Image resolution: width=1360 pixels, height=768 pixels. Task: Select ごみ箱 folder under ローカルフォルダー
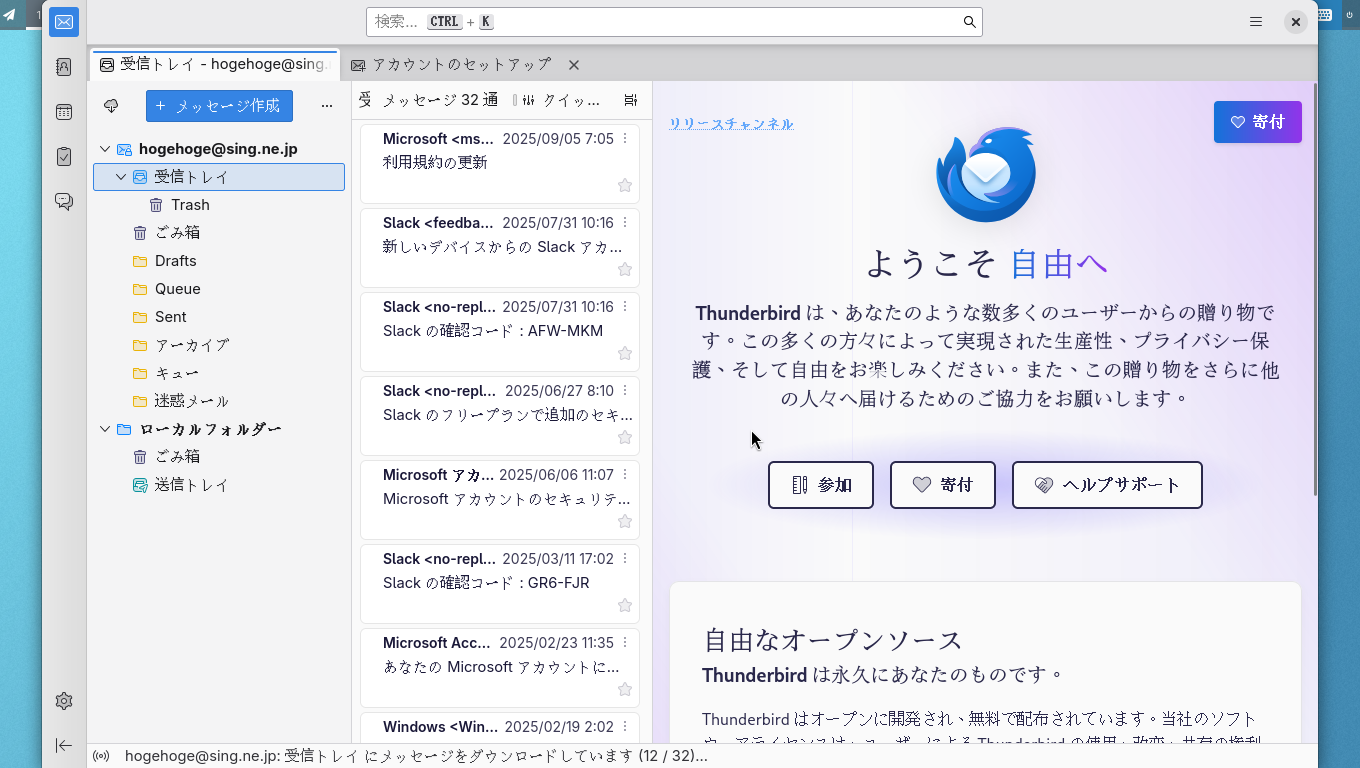[x=219, y=457]
